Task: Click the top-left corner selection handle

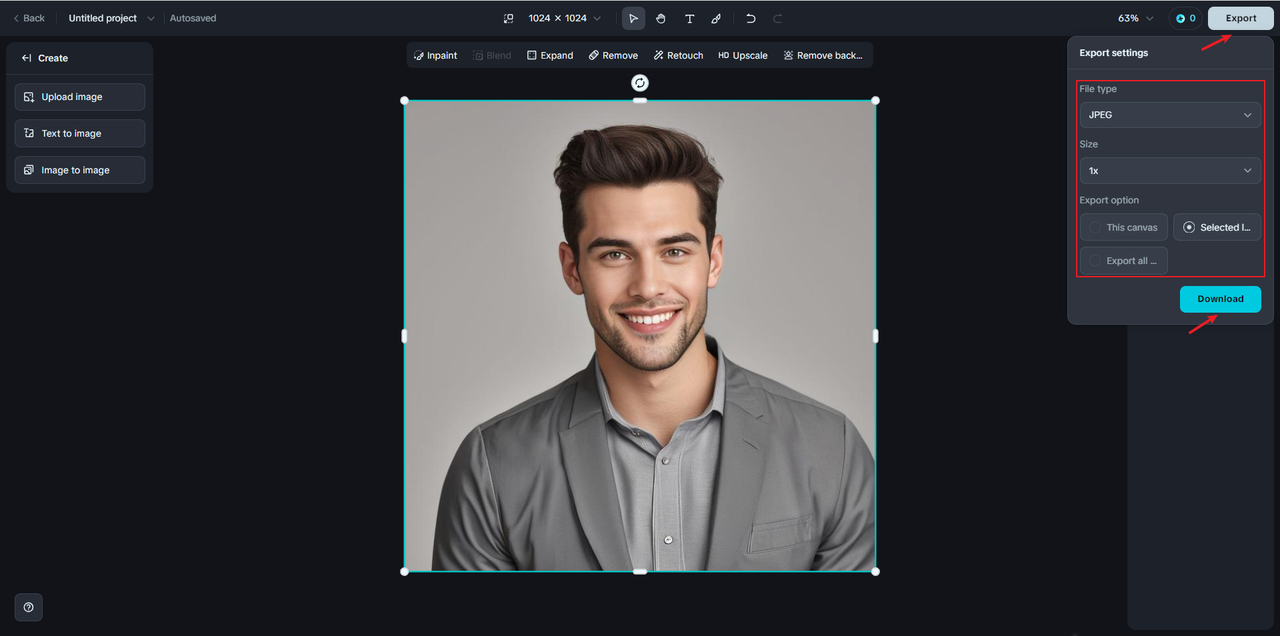Action: 404,100
